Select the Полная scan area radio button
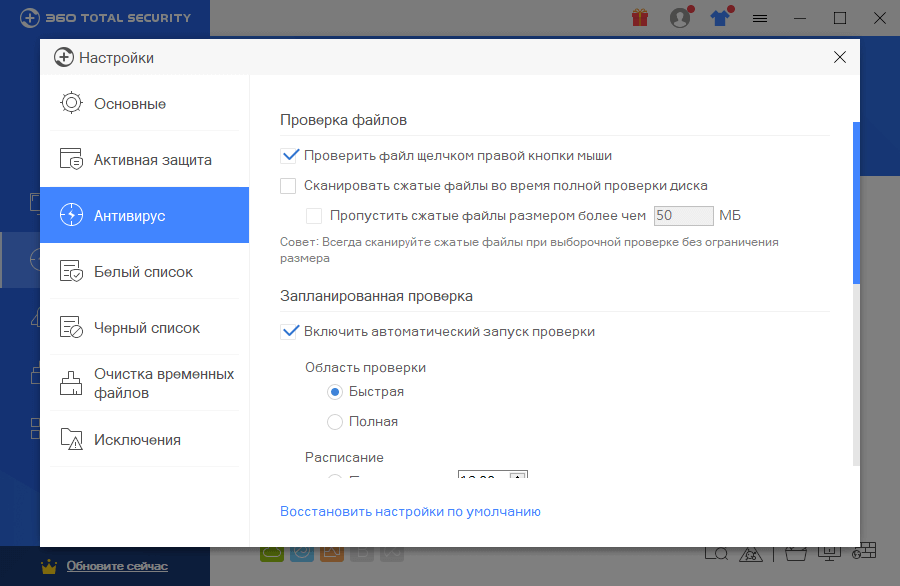The height and width of the screenshot is (586, 900). pos(335,421)
